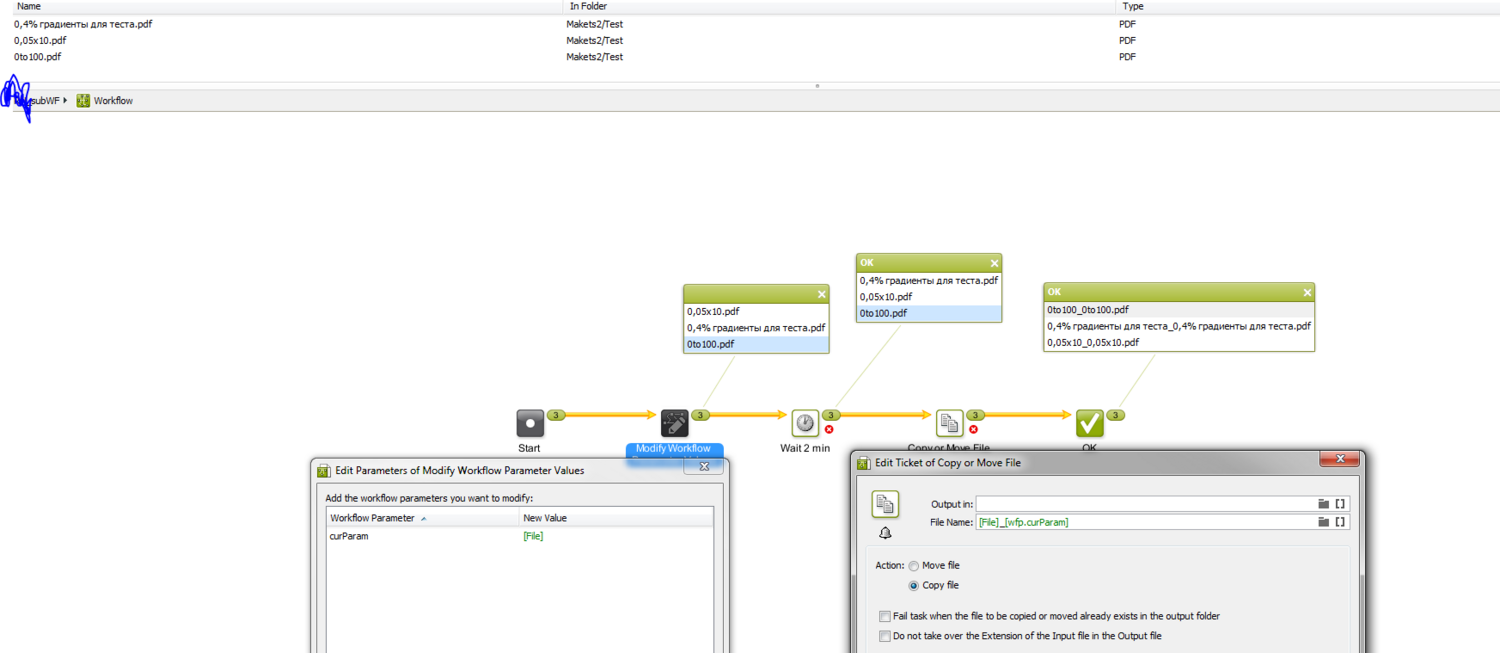Click the Edit Ticket dialog title icon
Image resolution: width=1500 pixels, height=653 pixels.
point(864,463)
